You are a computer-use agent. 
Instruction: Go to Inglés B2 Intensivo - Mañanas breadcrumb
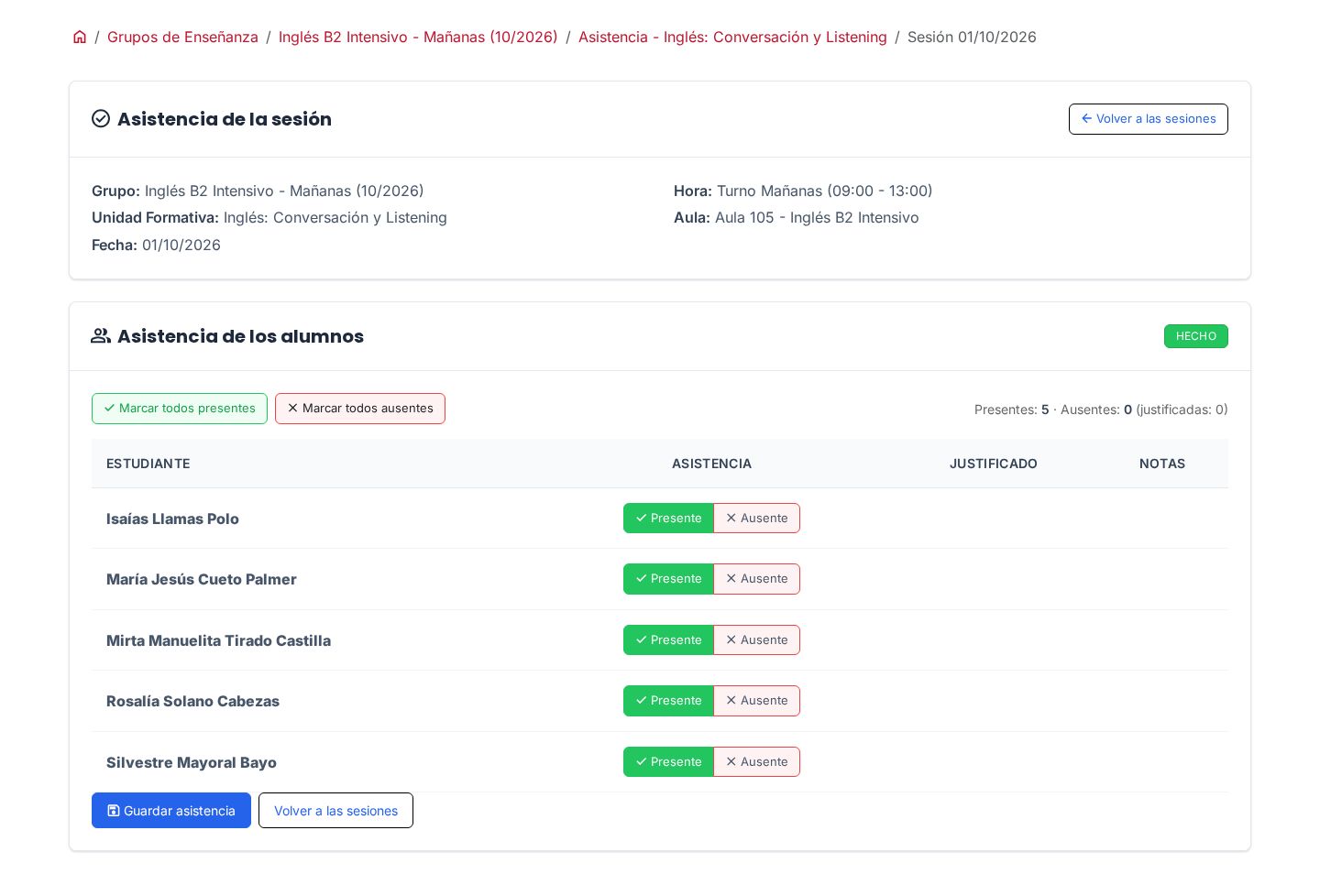pyautogui.click(x=418, y=37)
